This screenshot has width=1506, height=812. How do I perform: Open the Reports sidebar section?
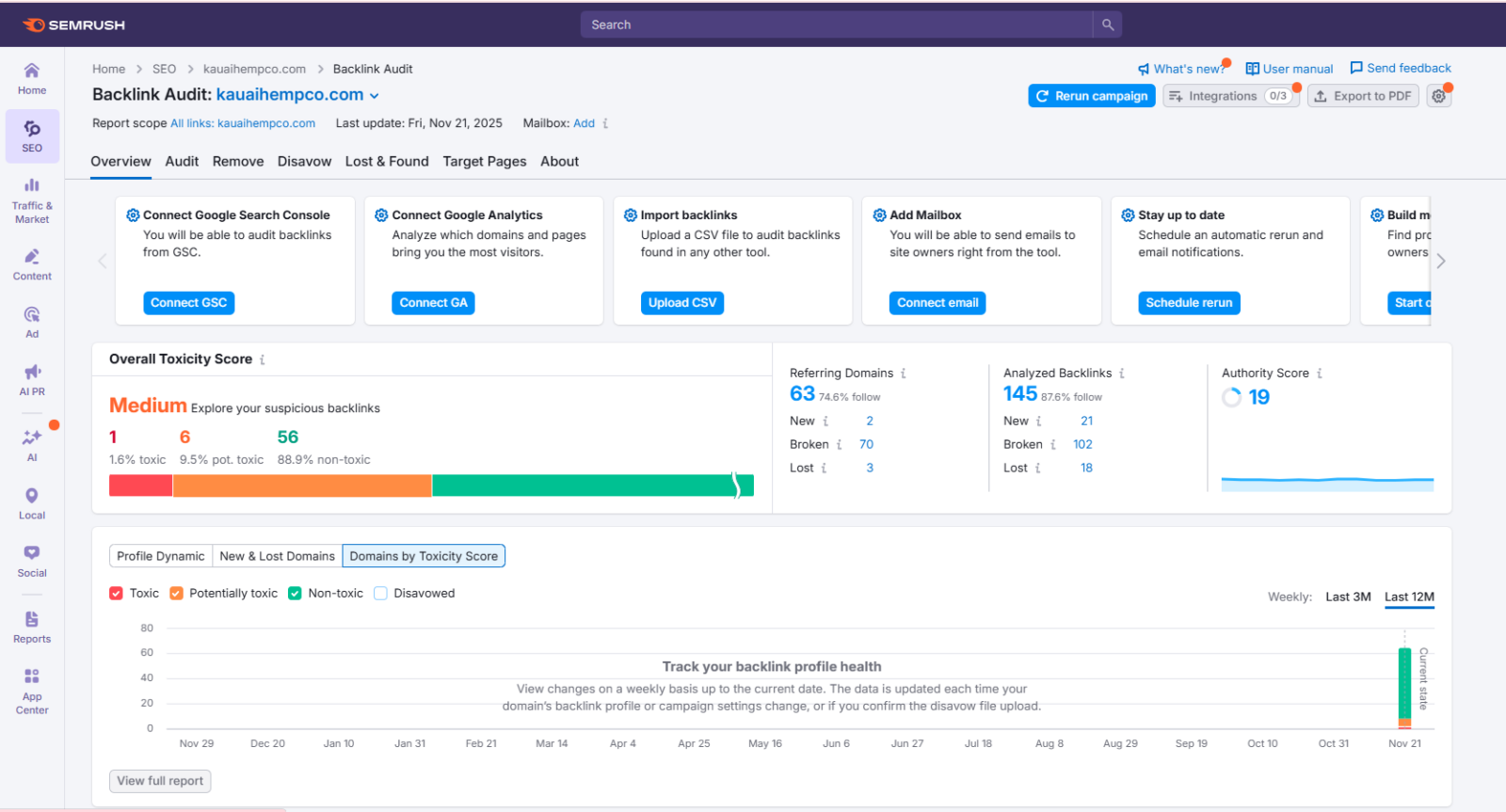pos(32,627)
